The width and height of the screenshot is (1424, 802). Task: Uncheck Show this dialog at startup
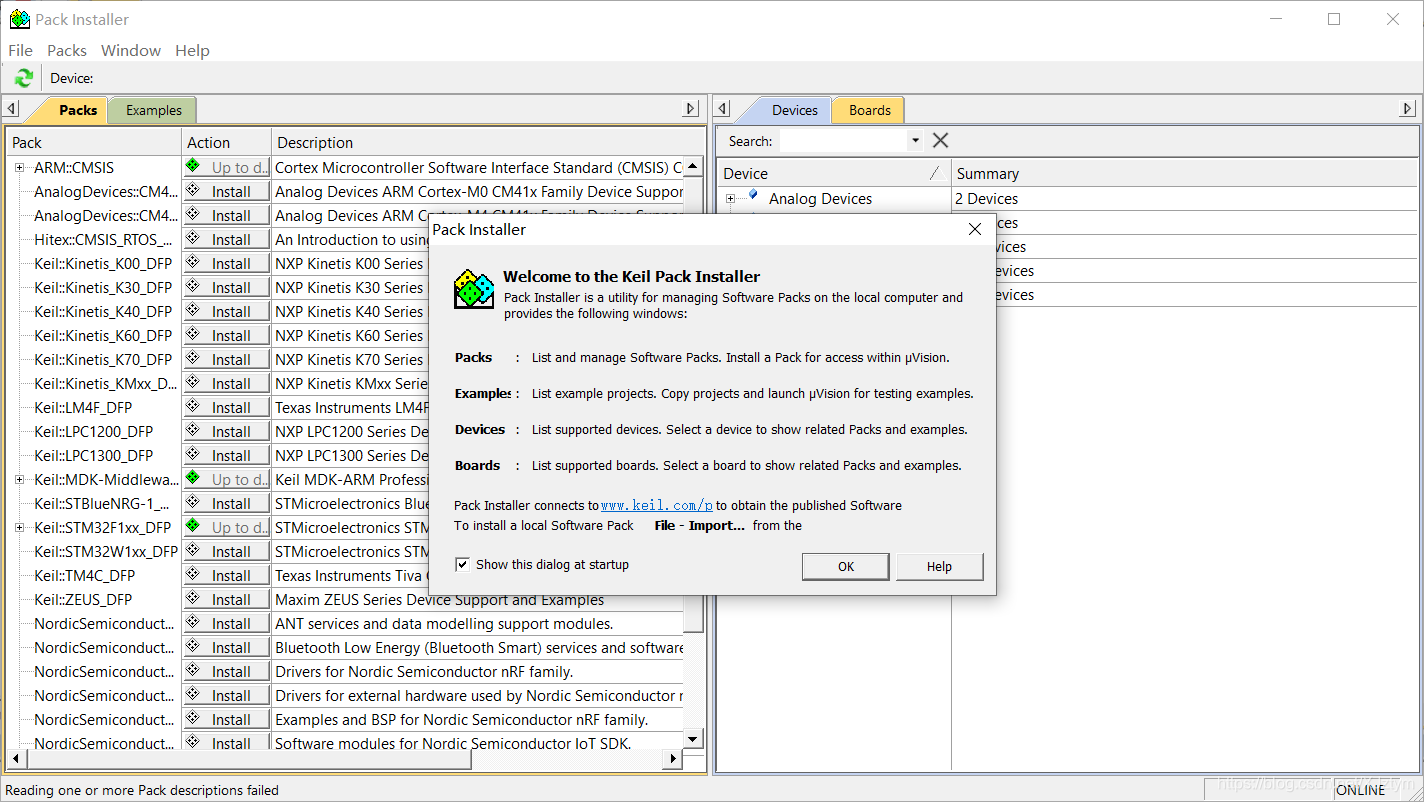coord(462,564)
